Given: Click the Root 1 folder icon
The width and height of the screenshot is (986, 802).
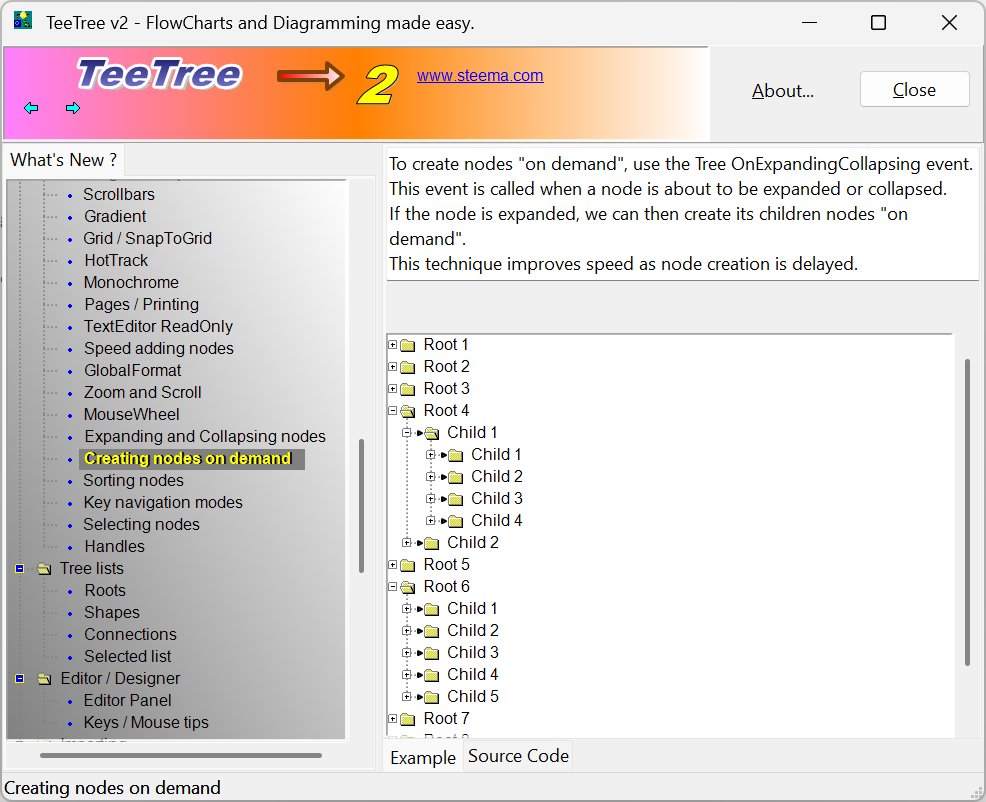Looking at the screenshot, I should pyautogui.click(x=408, y=345).
